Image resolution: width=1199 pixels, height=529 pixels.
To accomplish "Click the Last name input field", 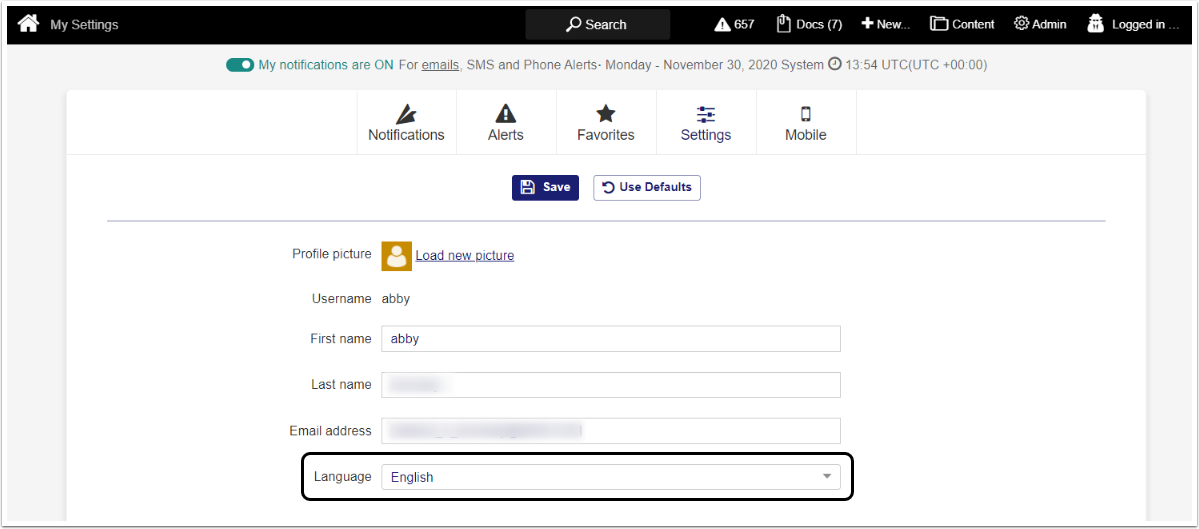I will click(611, 385).
